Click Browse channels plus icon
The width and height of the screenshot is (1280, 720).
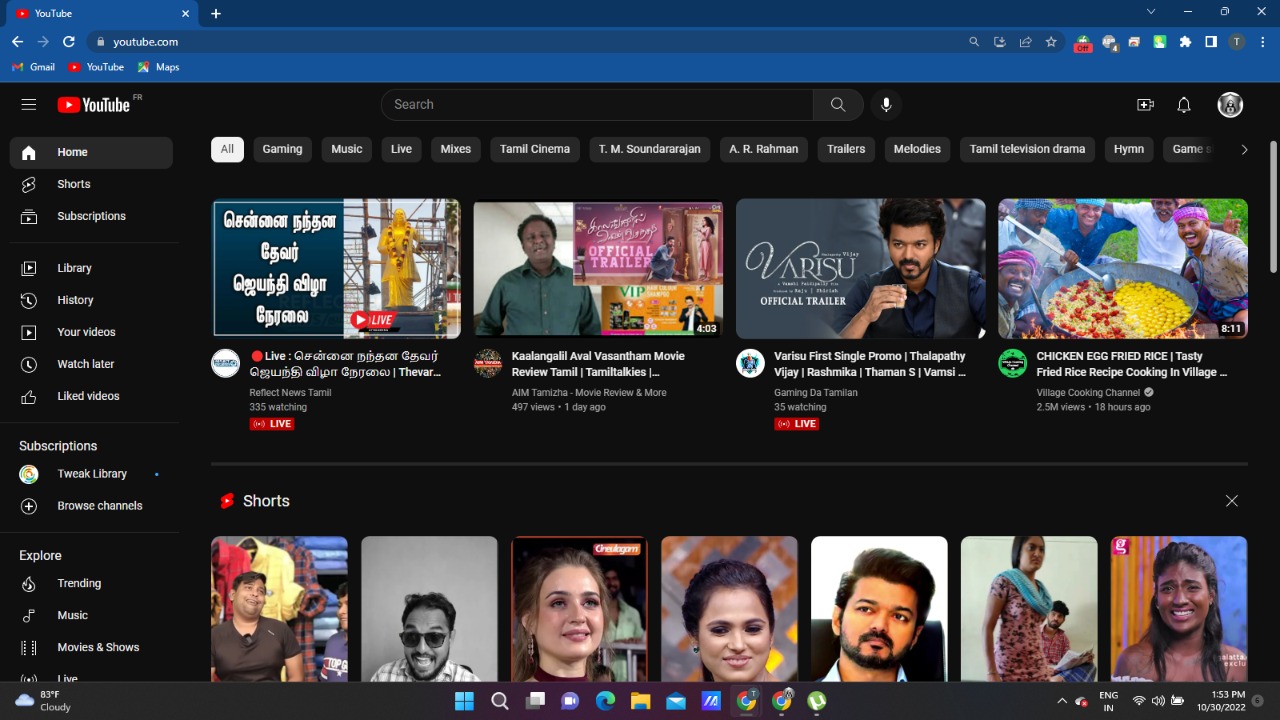29,506
